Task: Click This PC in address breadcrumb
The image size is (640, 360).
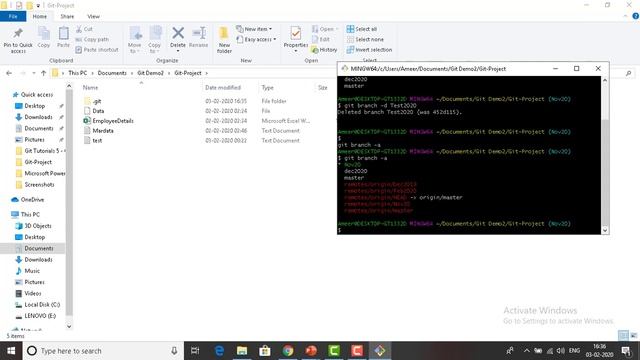Action: (x=78, y=73)
